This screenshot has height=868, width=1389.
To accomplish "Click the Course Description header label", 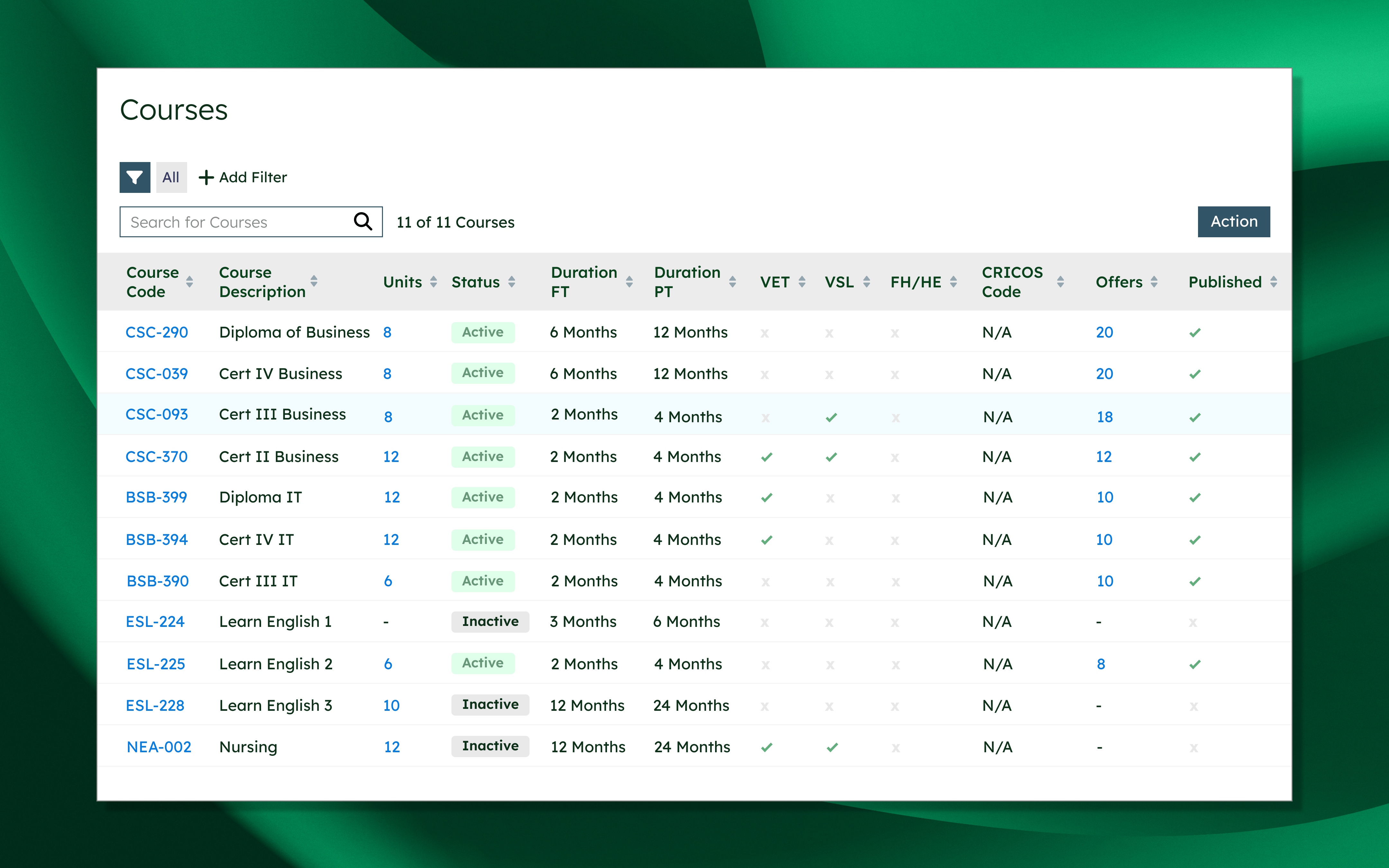I will (x=262, y=282).
